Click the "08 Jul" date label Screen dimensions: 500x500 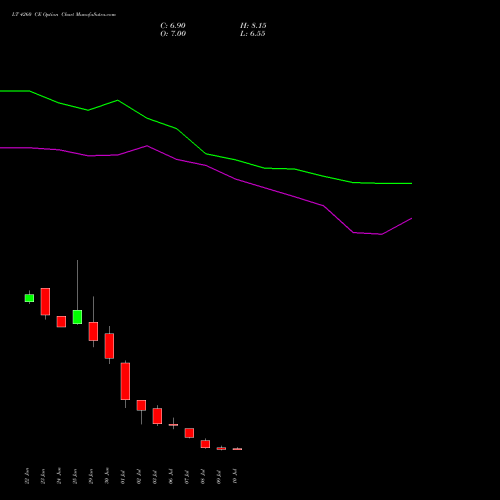coord(203,477)
